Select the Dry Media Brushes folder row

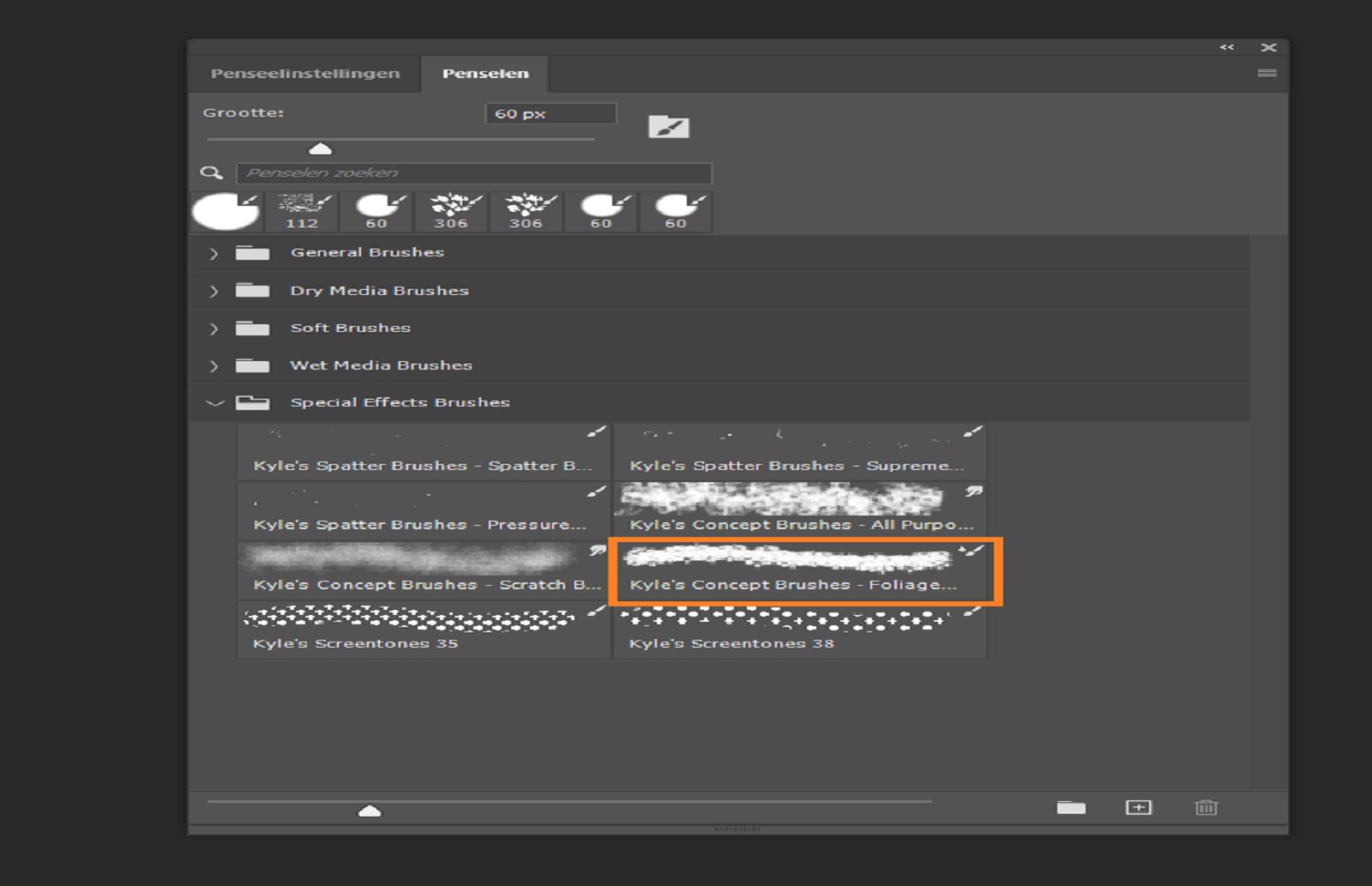tap(719, 291)
